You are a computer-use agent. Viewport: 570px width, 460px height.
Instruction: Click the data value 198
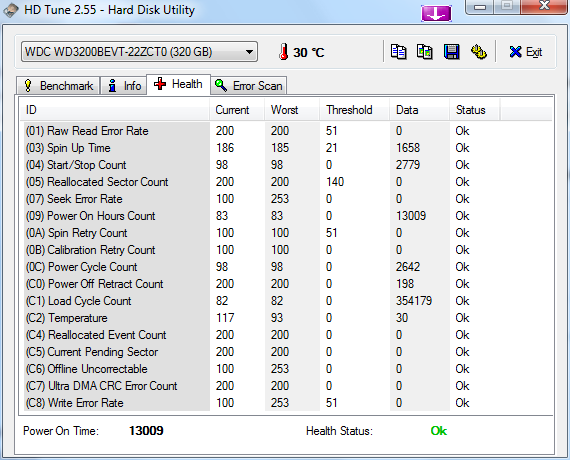tap(405, 284)
